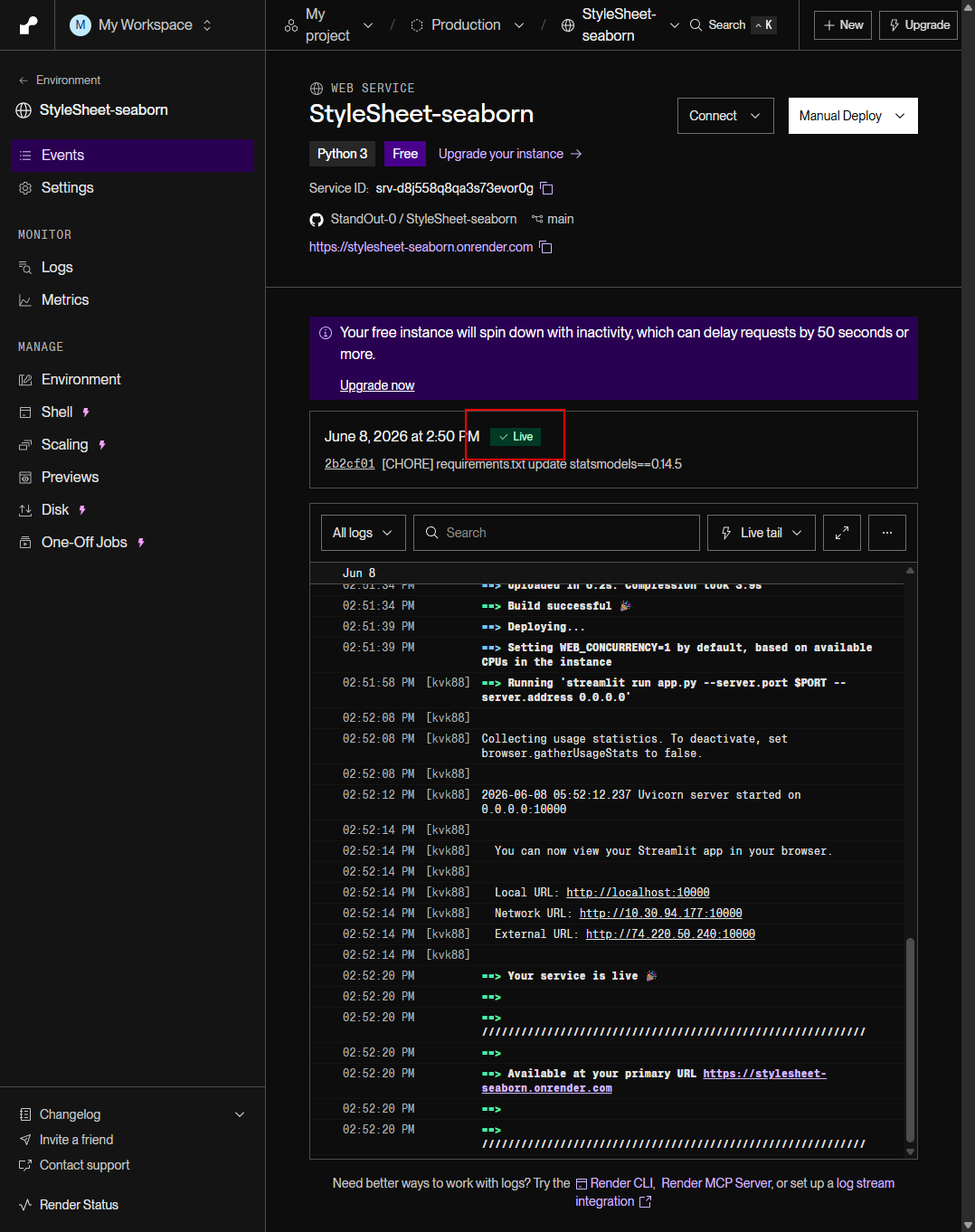Open the top bar Search box
Viewport: 975px width, 1232px height.
[x=734, y=25]
